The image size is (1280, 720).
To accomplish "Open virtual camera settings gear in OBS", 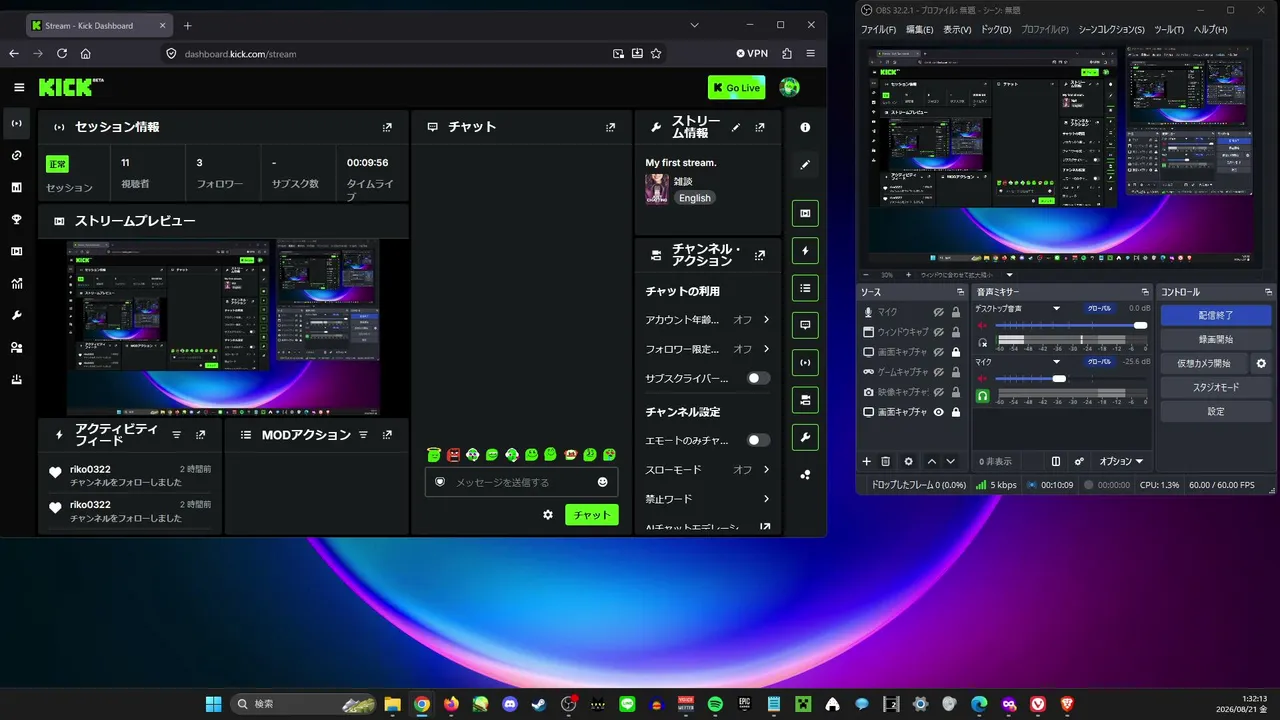I will pyautogui.click(x=1261, y=363).
